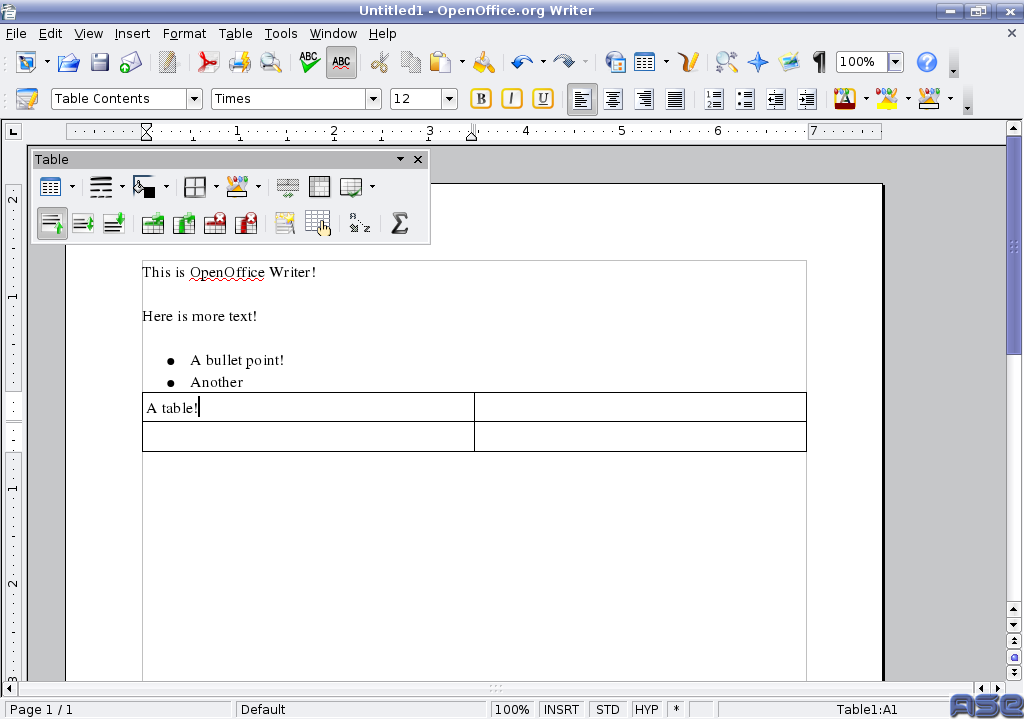Open a file with the Open icon
The height and width of the screenshot is (719, 1024).
[69, 63]
